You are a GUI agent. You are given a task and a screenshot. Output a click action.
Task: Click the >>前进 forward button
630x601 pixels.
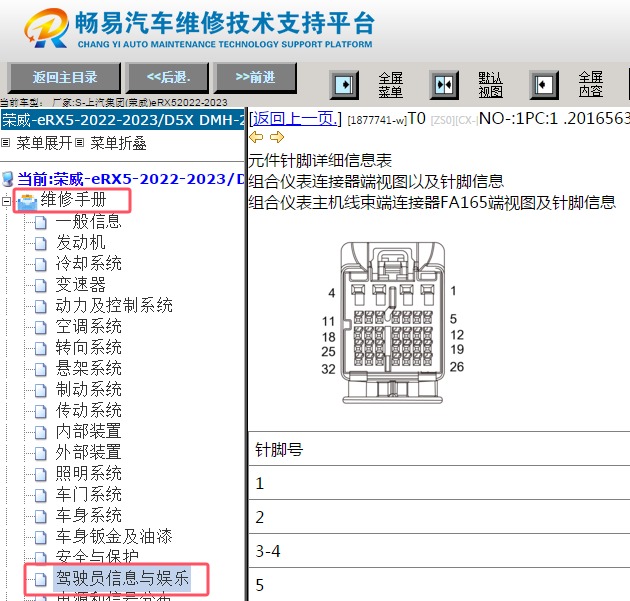[256, 78]
